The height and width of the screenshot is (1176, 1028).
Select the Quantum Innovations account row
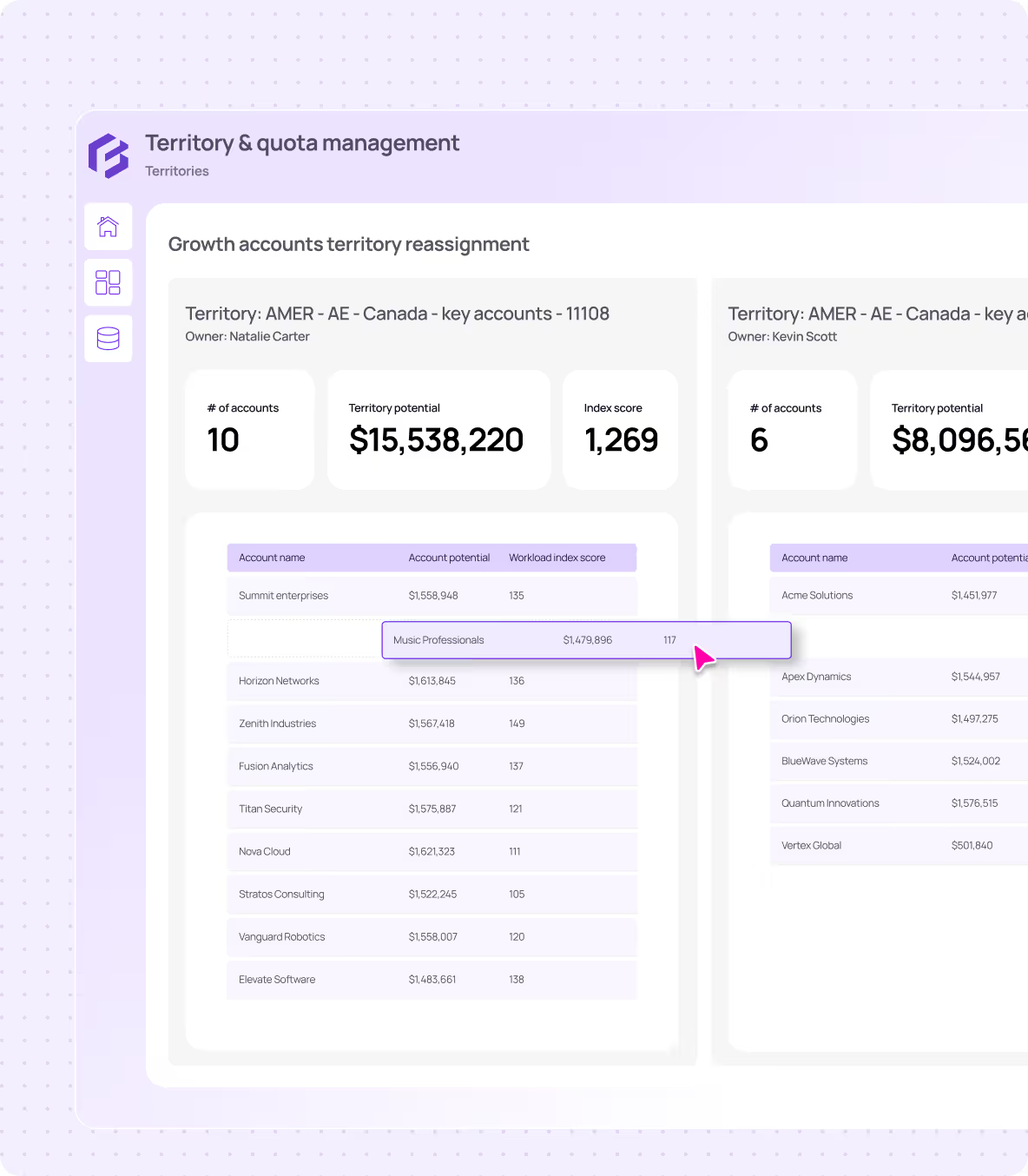click(x=899, y=803)
